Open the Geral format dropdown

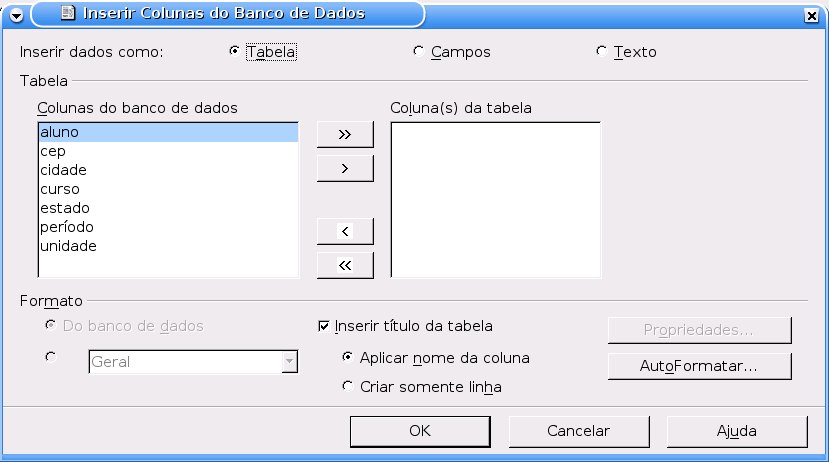(x=289, y=362)
